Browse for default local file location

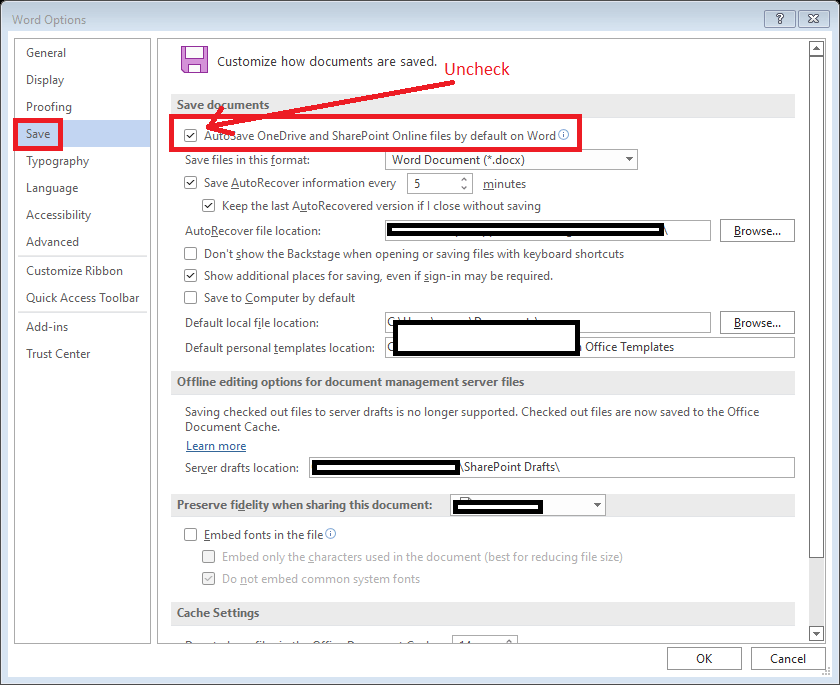click(x=757, y=322)
